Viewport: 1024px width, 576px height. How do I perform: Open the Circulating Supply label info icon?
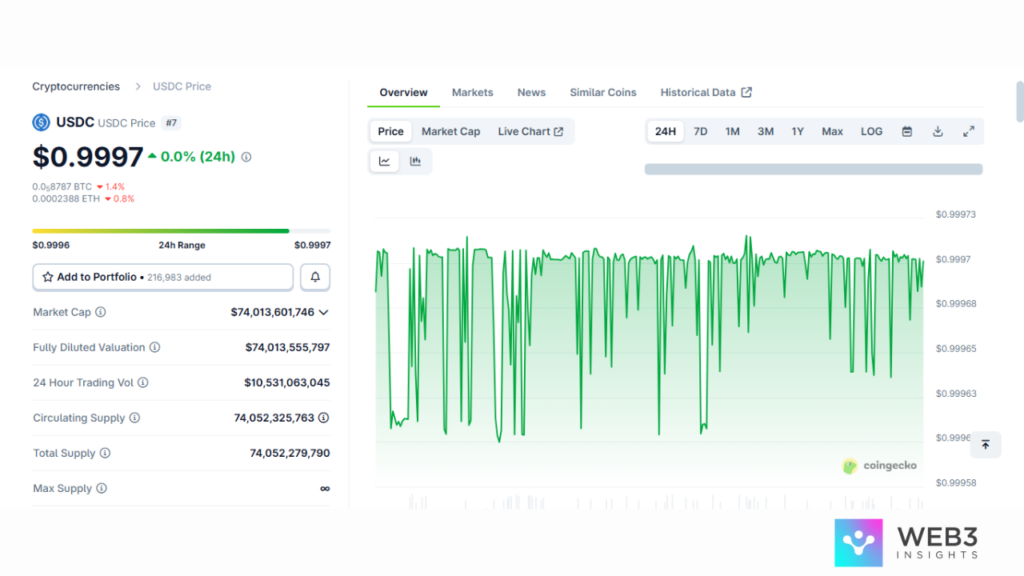pos(135,418)
